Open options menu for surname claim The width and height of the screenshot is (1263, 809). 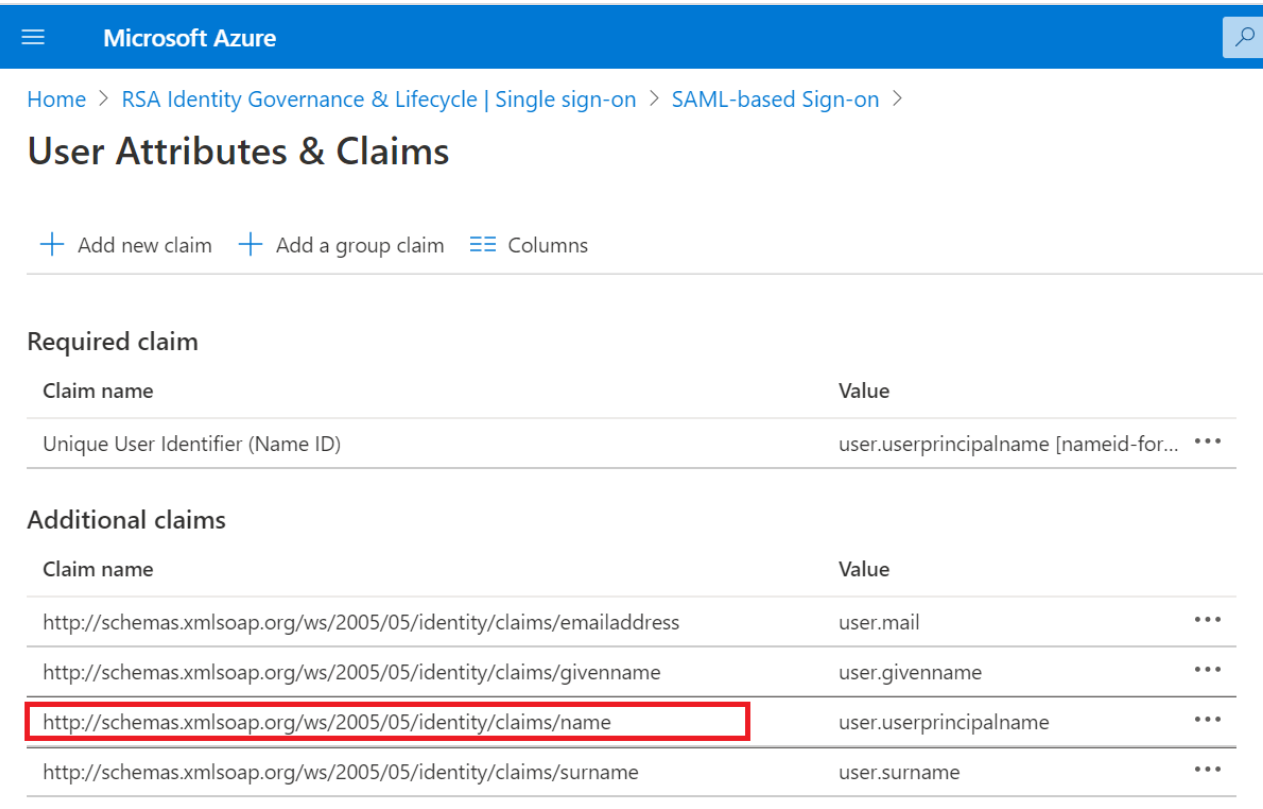(1207, 769)
